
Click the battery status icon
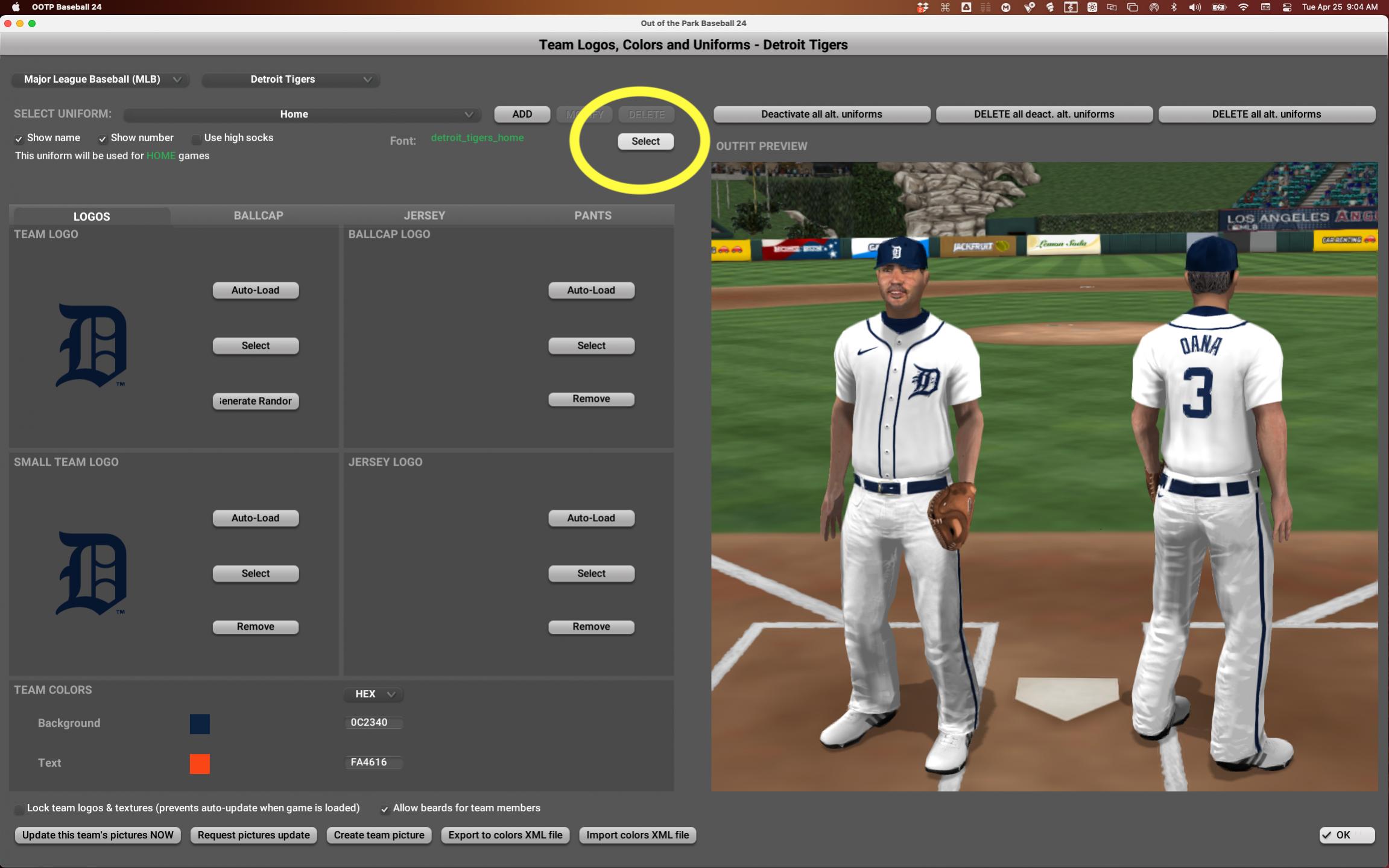tap(1218, 7)
